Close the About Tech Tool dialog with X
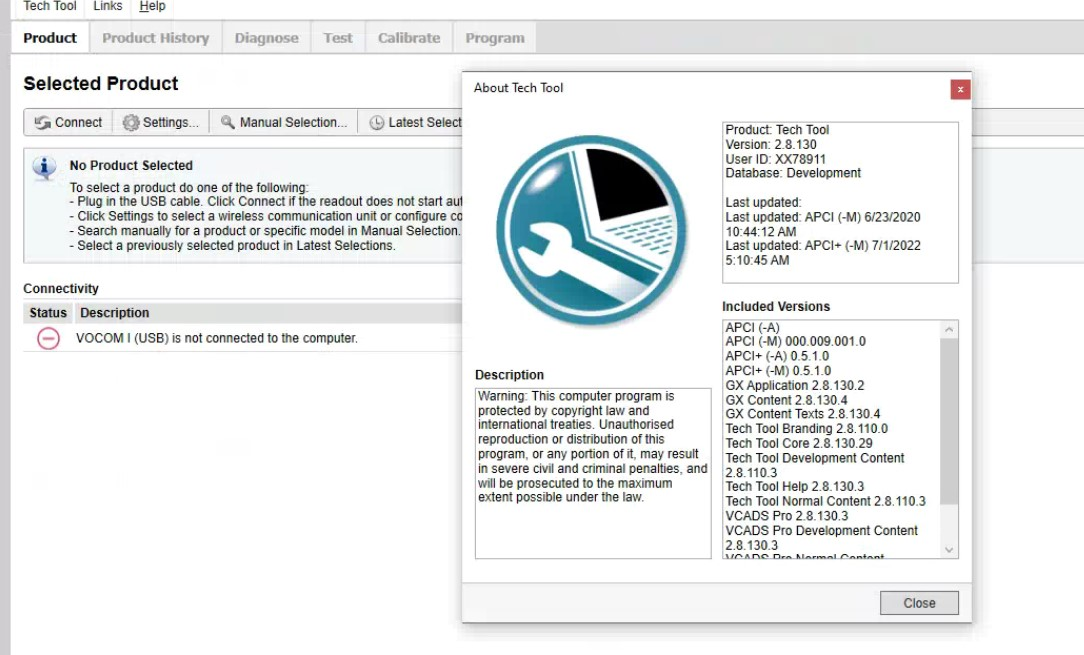 tap(960, 89)
